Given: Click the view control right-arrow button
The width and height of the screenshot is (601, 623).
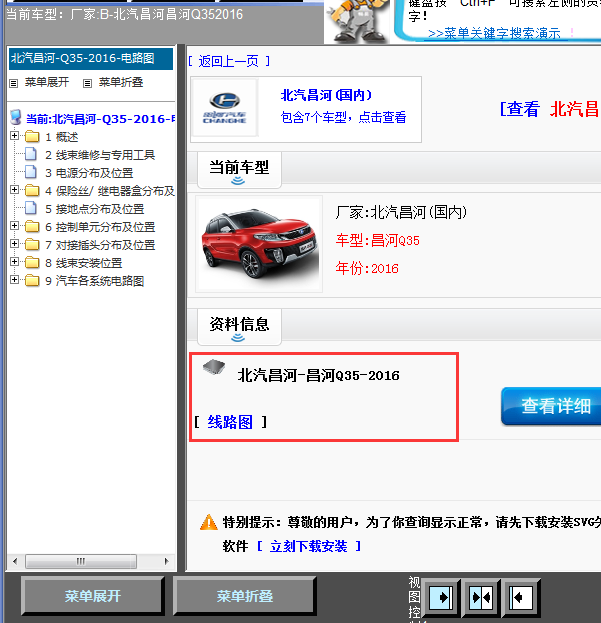Looking at the screenshot, I should (441, 597).
